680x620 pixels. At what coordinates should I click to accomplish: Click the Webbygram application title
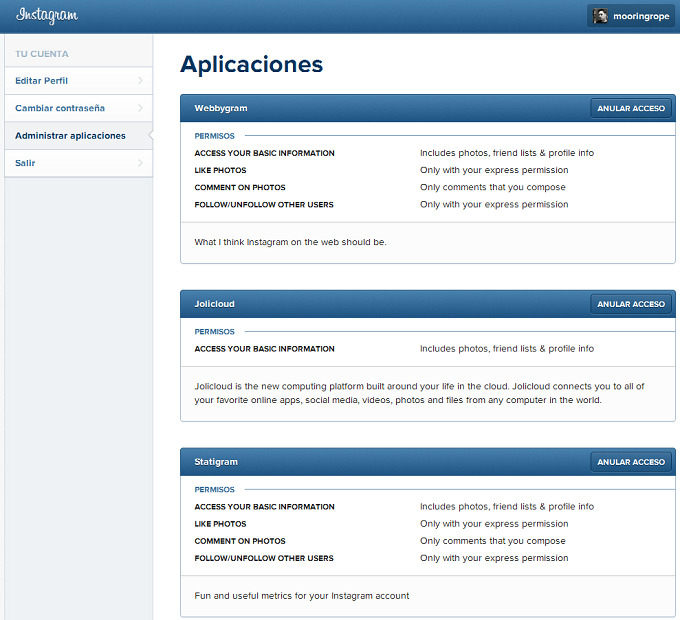221,108
